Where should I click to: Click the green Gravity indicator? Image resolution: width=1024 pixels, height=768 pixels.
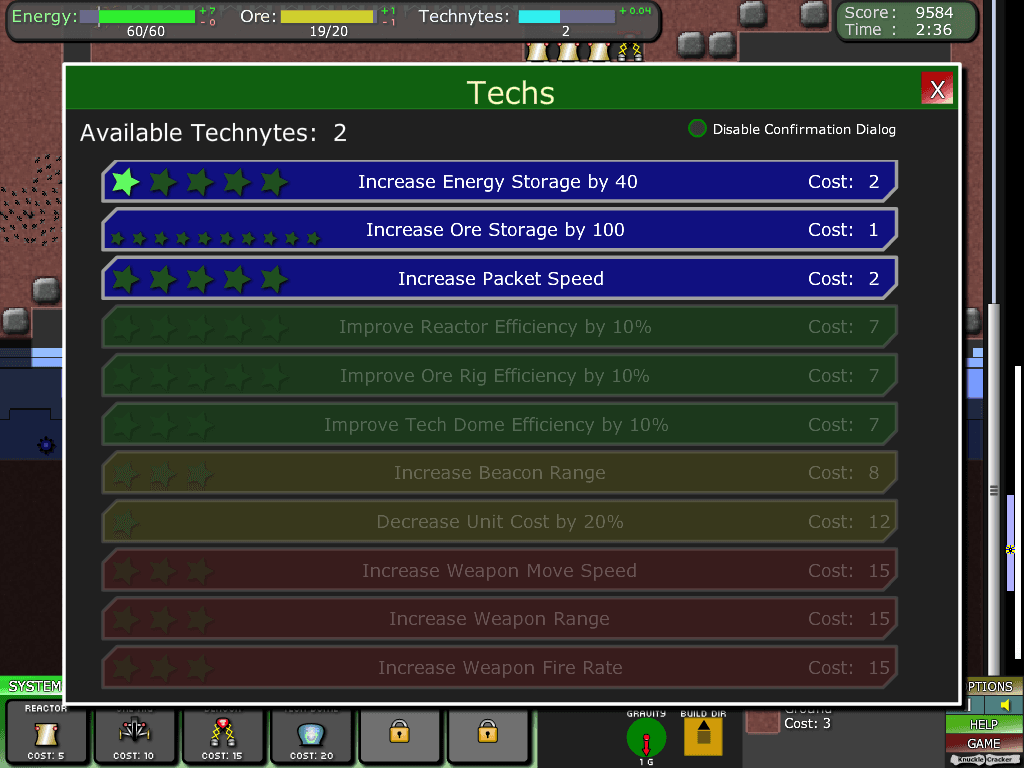(x=646, y=738)
